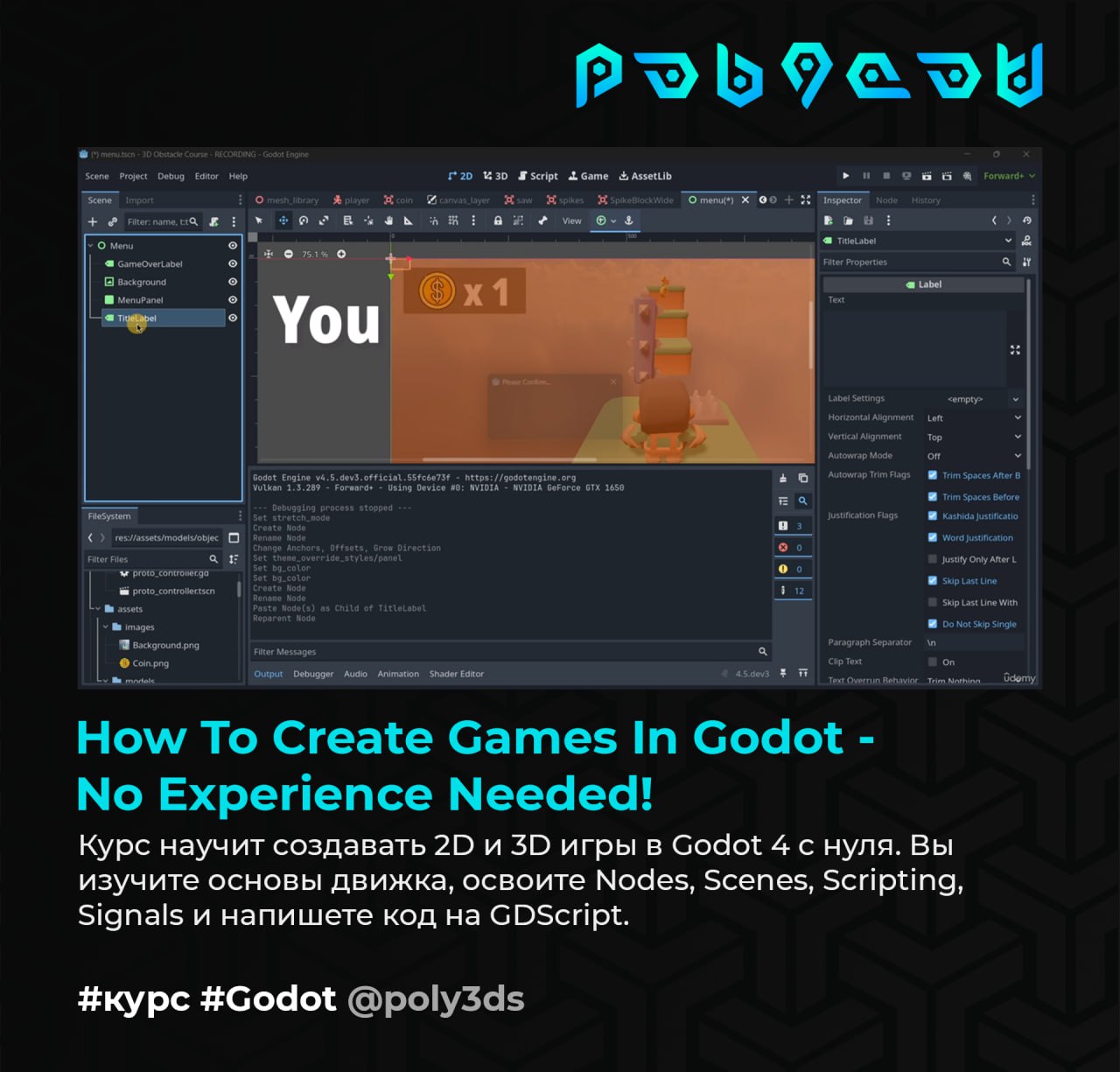This screenshot has height=1072, width=1120.
Task: Open the Debugger bottom panel
Action: coord(313,674)
